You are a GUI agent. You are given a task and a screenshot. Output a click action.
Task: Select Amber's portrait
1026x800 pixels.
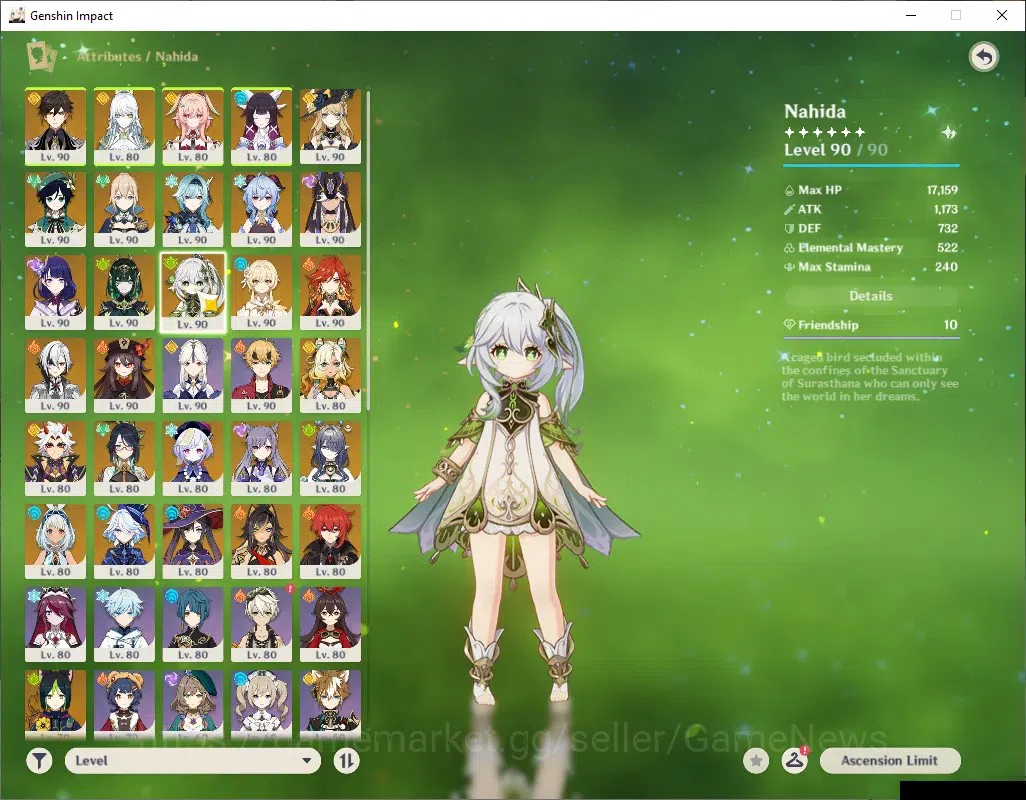tap(330, 625)
